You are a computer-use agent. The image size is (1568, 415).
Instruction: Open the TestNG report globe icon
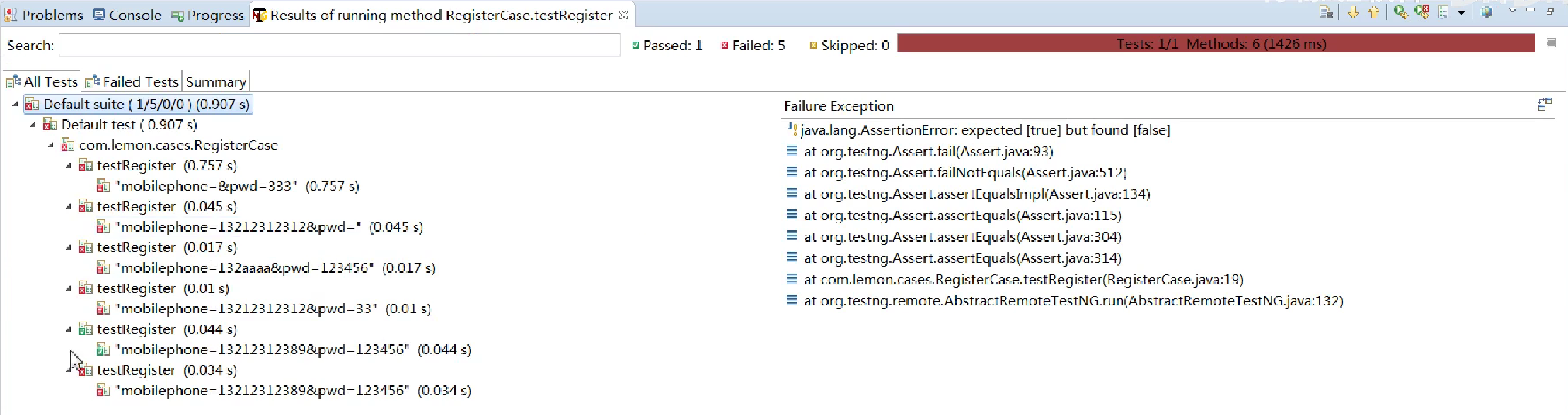pos(1487,12)
